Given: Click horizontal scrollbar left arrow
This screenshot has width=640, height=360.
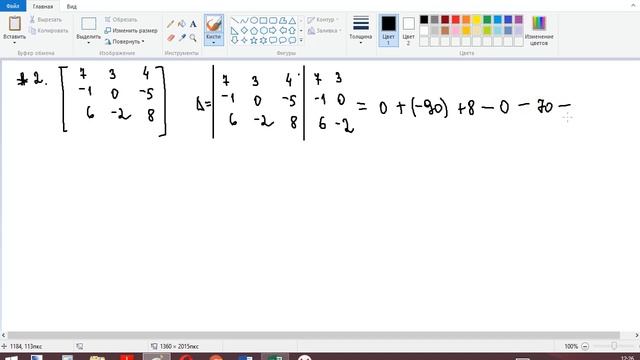Looking at the screenshot, I should click(3, 335).
